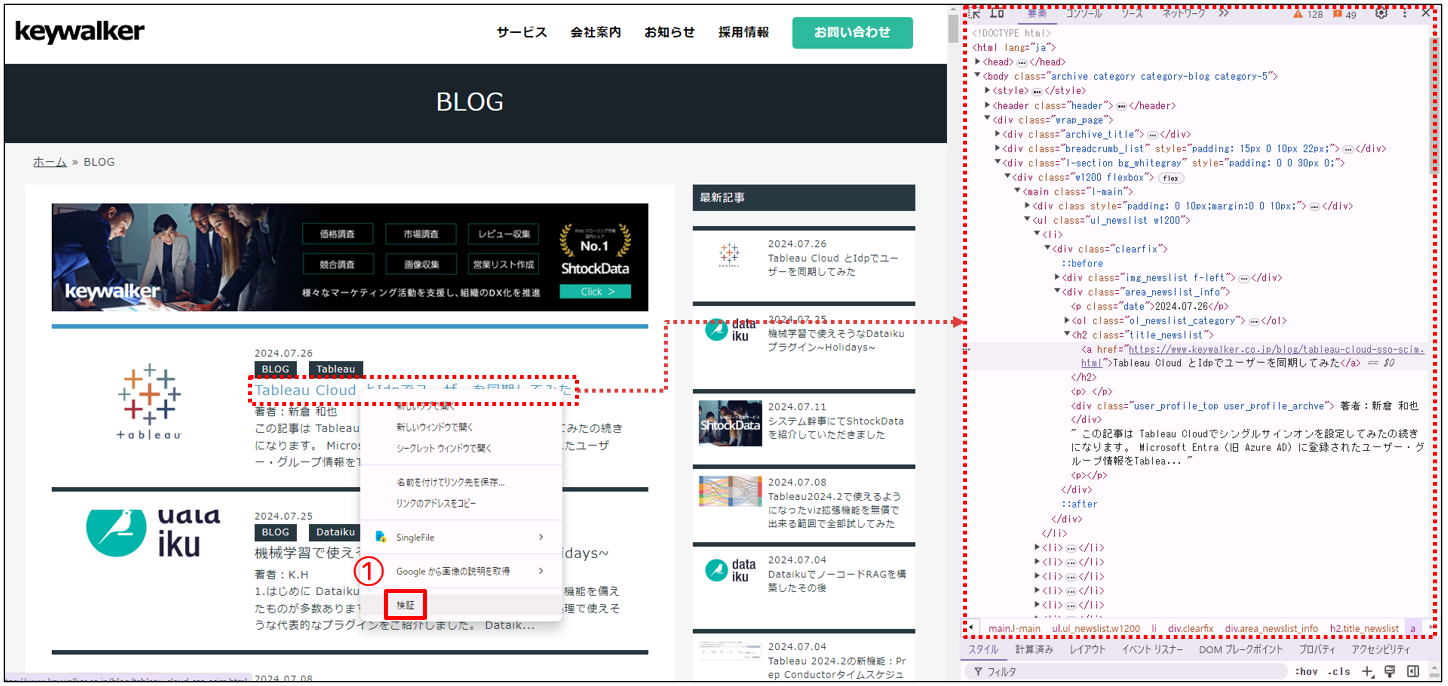Open the アクセシビリティ tab

(x=1381, y=650)
